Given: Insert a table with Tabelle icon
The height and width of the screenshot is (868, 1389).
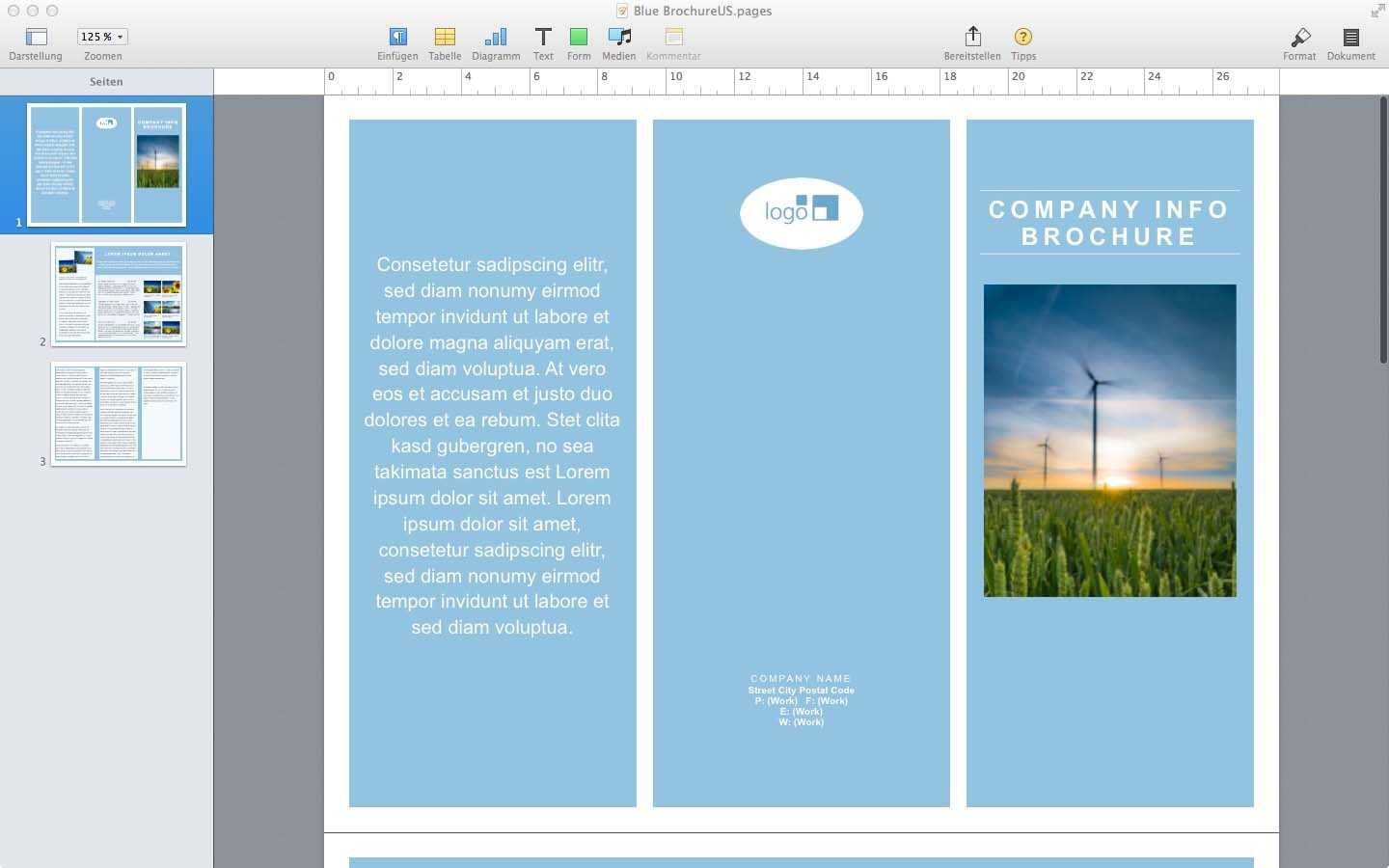Looking at the screenshot, I should point(445,38).
